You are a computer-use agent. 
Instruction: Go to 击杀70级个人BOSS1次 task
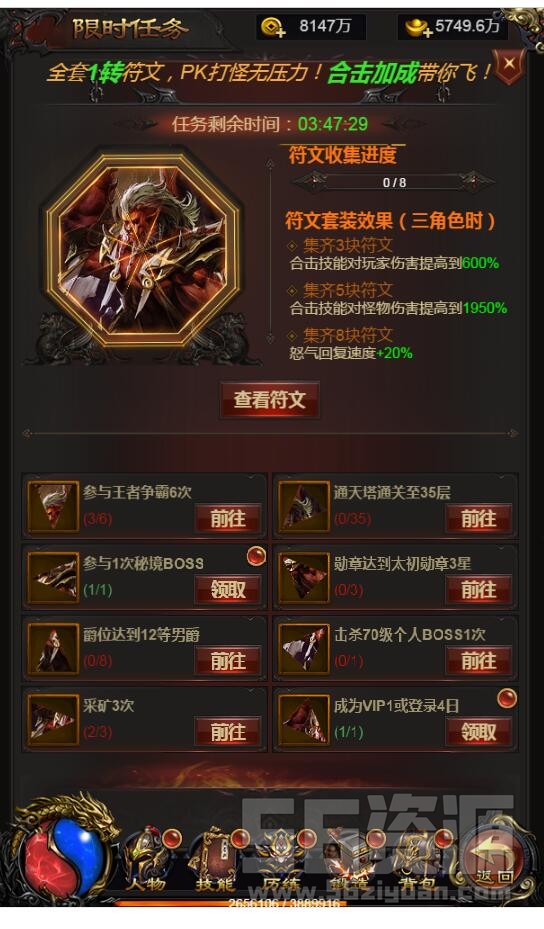pos(479,661)
